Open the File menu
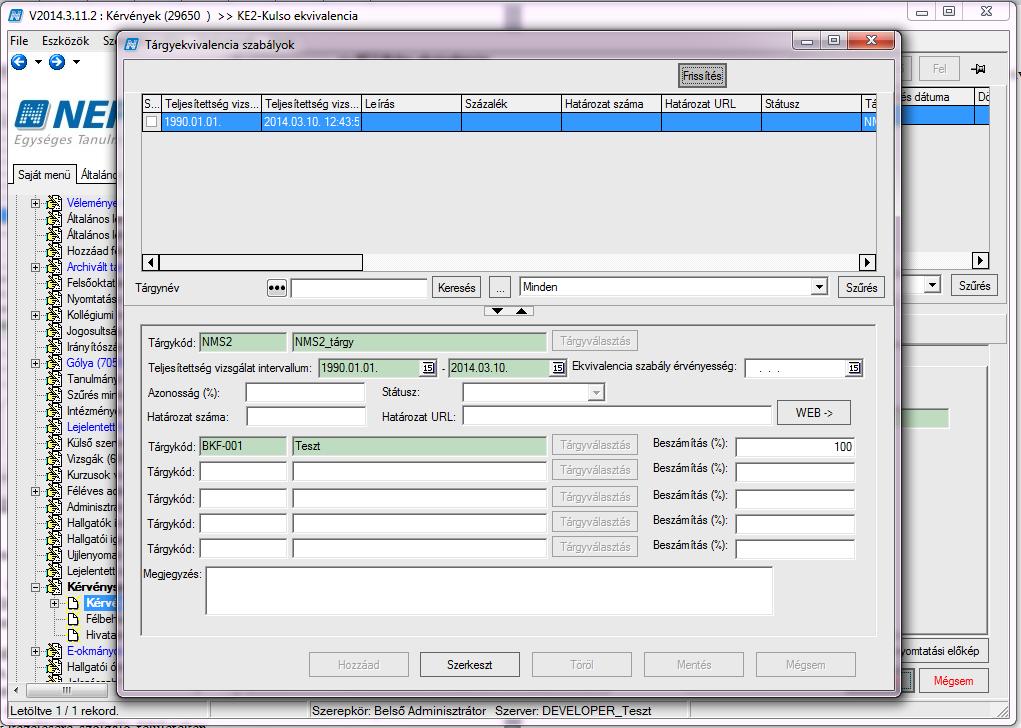This screenshot has width=1021, height=728. click(x=19, y=40)
